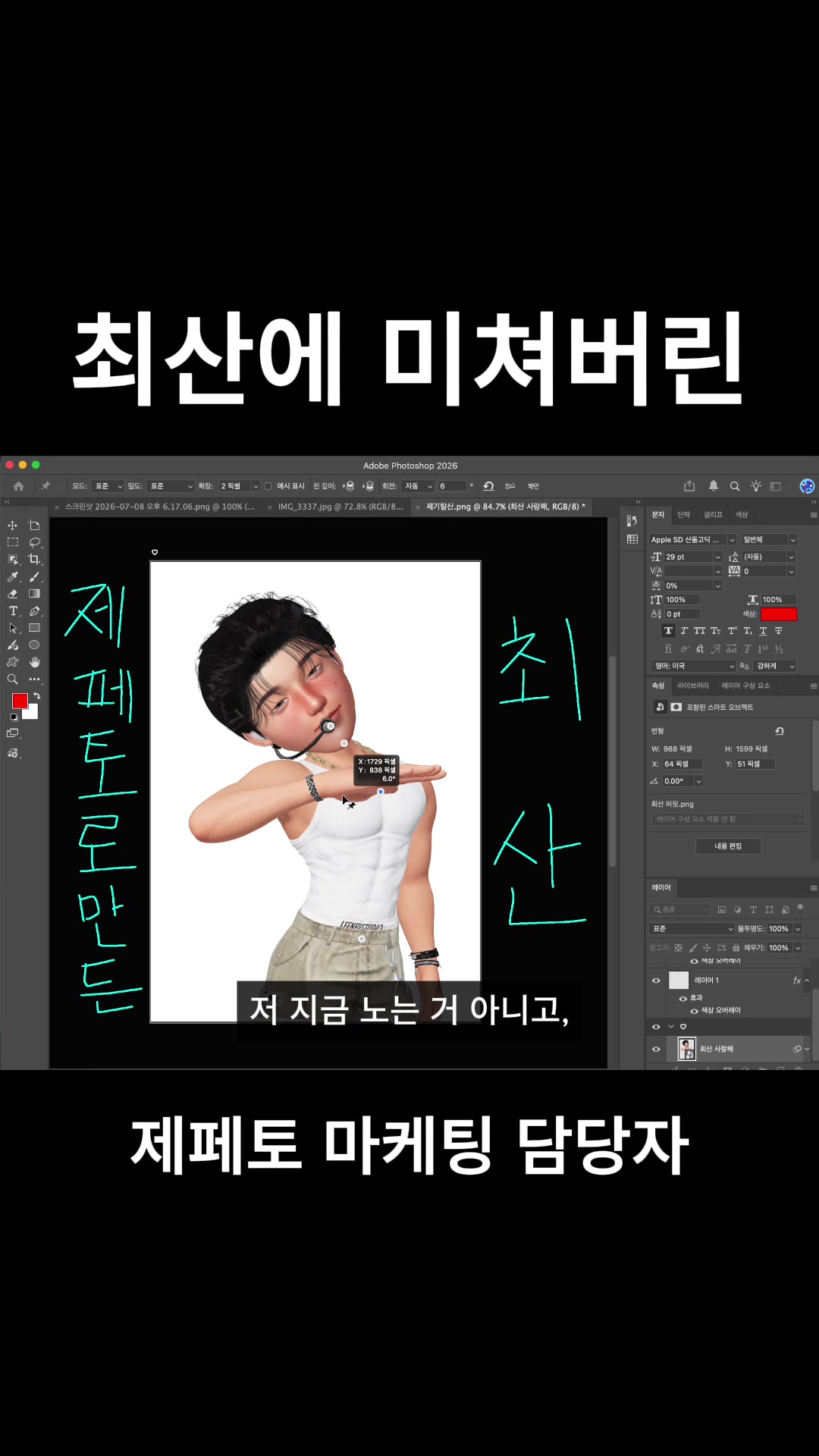Viewport: 819px width, 1456px height.
Task: Toggle visibility of 레이어 1
Action: click(656, 981)
